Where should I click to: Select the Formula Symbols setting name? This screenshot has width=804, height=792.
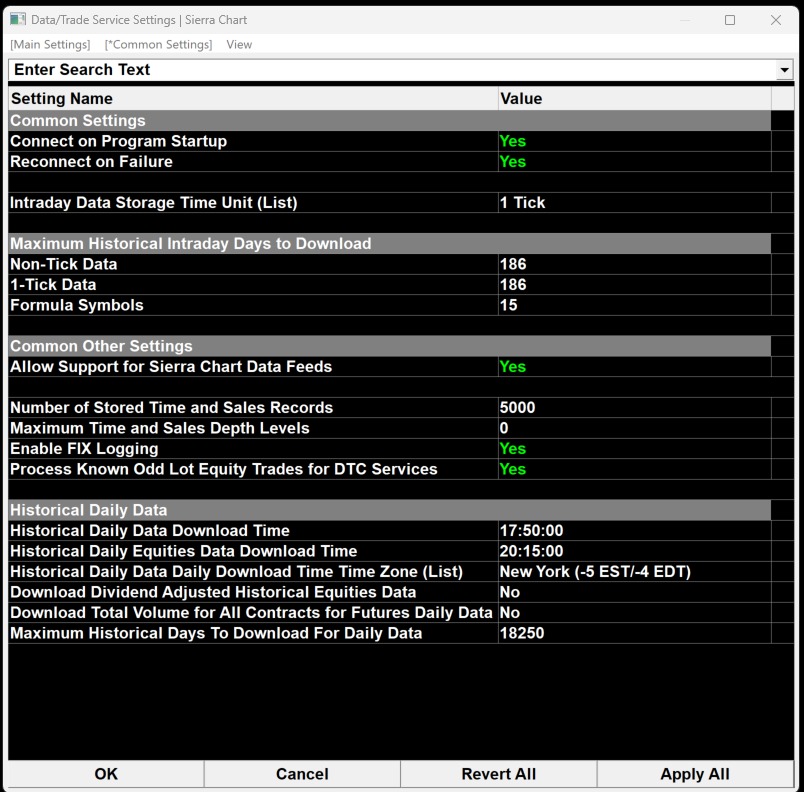(x=253, y=305)
